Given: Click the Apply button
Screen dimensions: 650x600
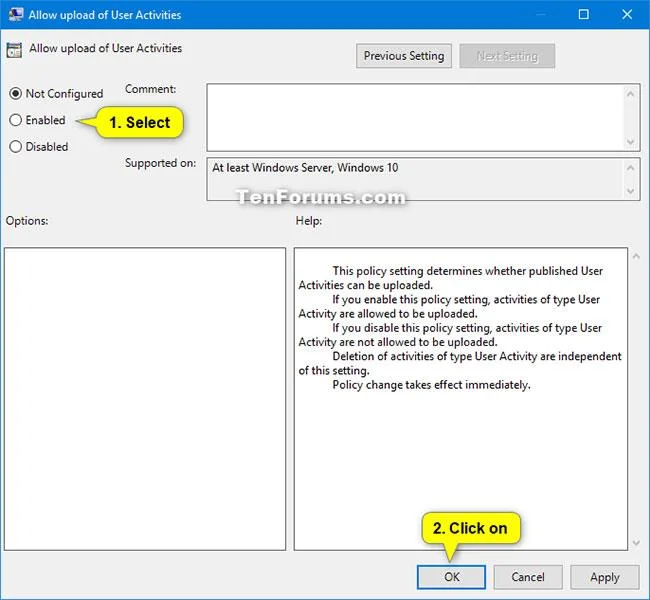Looking at the screenshot, I should coord(604,577).
